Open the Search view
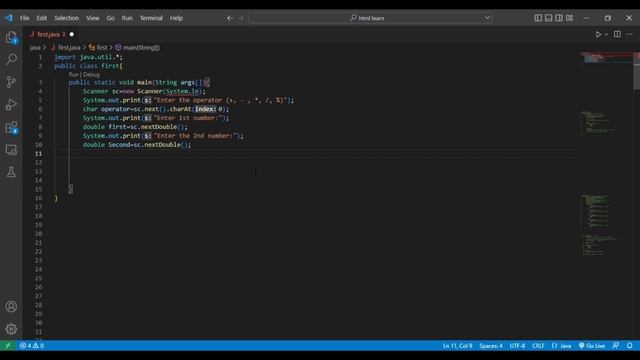The width and height of the screenshot is (640, 360). [x=11, y=60]
